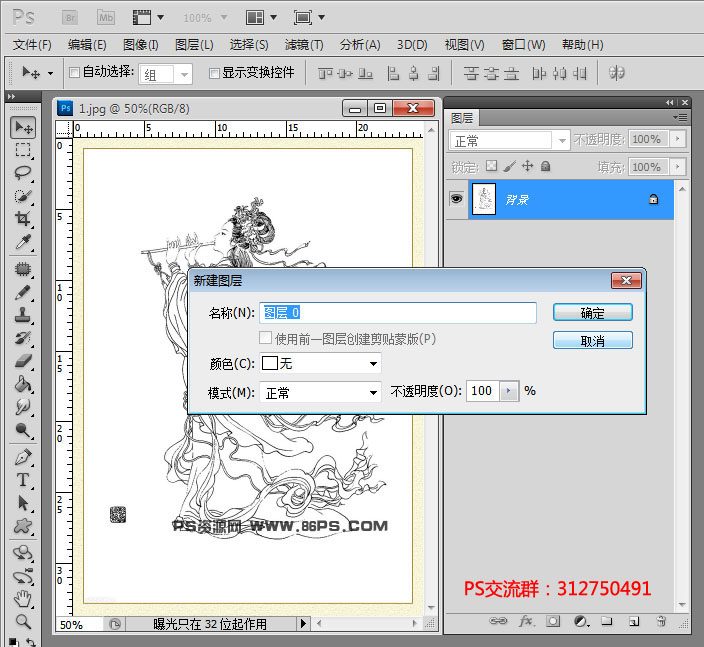Select the Rectangular Marquee tool
Image resolution: width=704 pixels, height=647 pixels.
click(23, 150)
